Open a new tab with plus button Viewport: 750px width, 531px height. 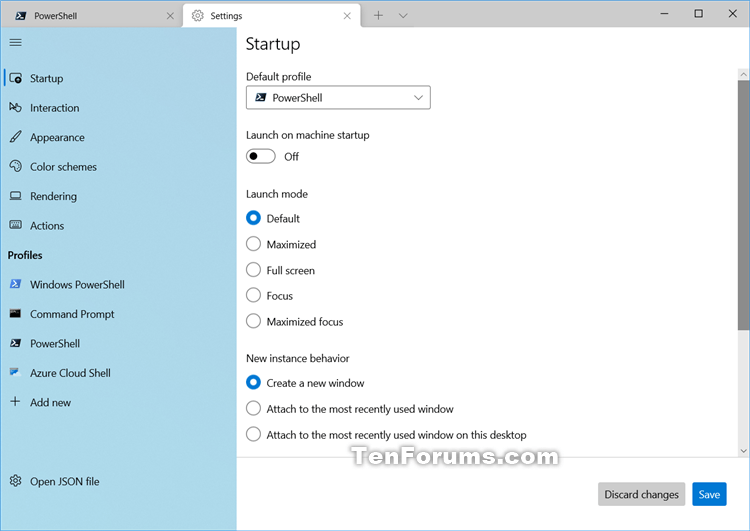378,16
